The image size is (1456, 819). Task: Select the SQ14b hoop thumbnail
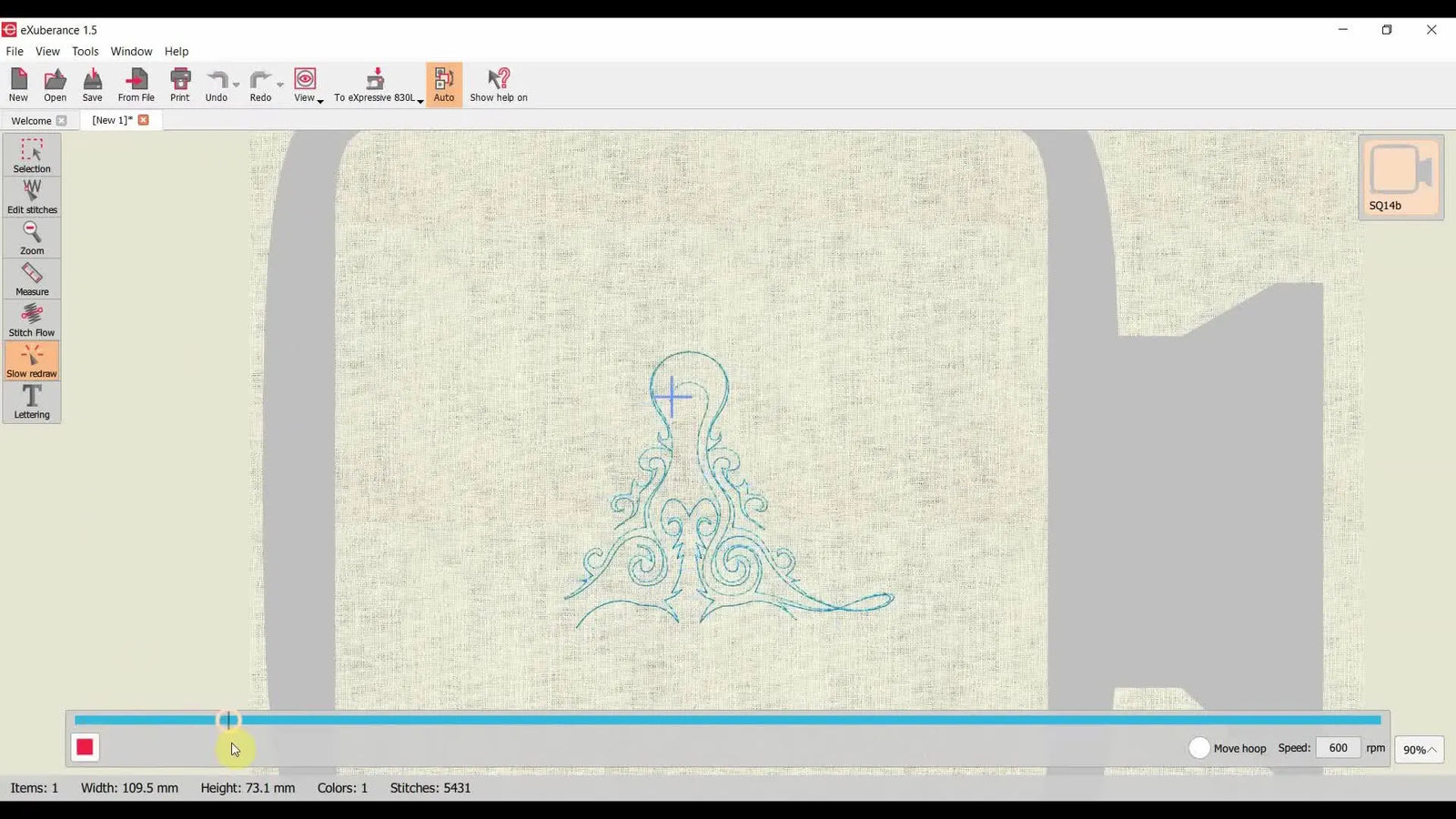[x=1400, y=177]
